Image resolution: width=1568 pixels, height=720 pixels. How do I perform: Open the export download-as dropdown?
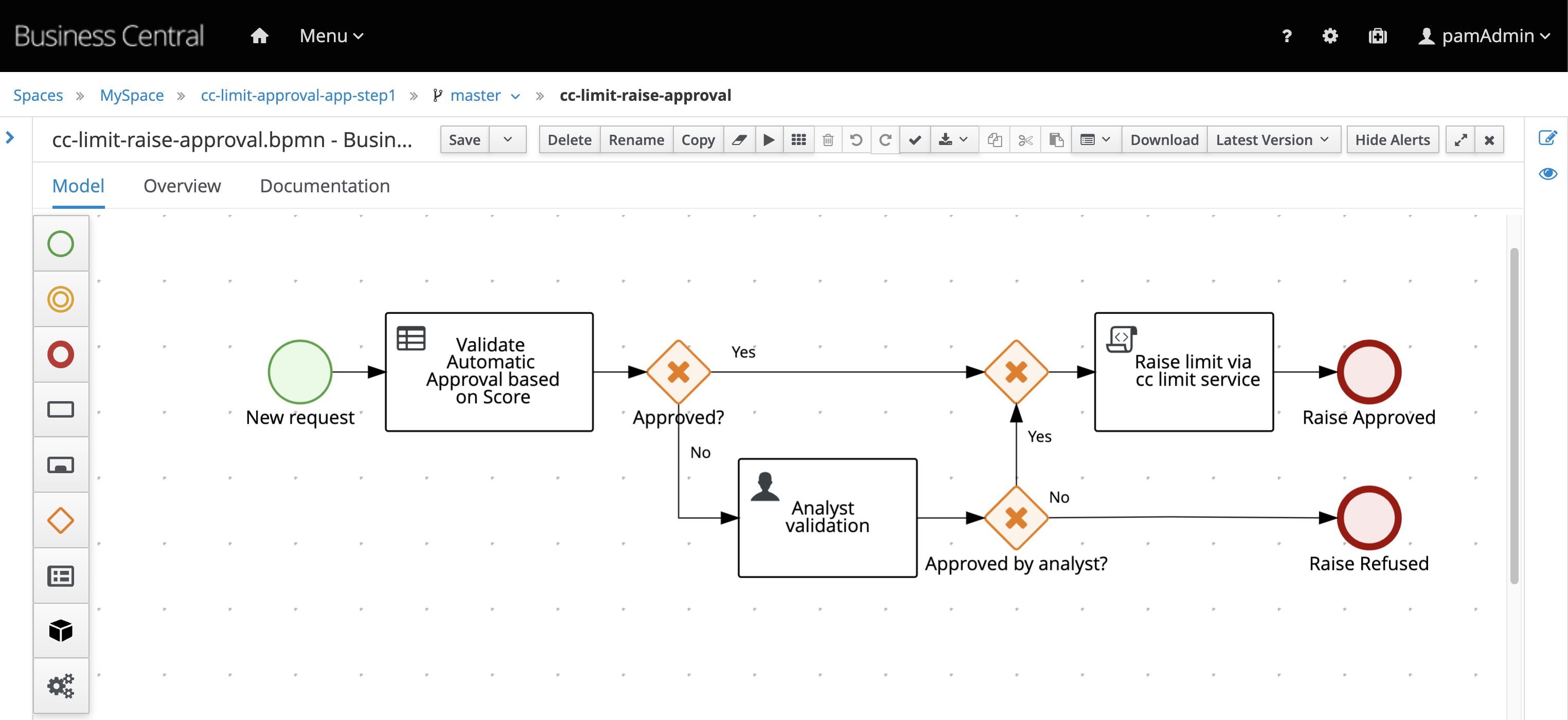click(953, 140)
